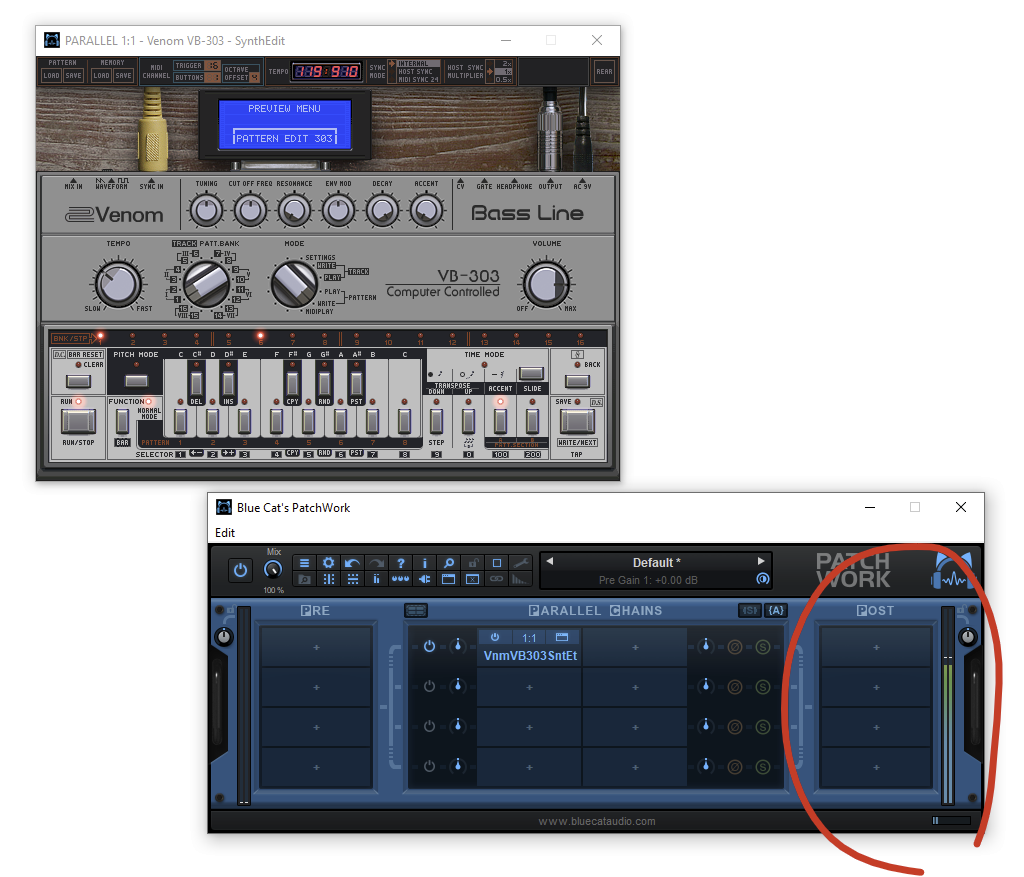The height and width of the screenshot is (877, 1024).
Task: Open the help question mark icon
Action: pos(400,563)
